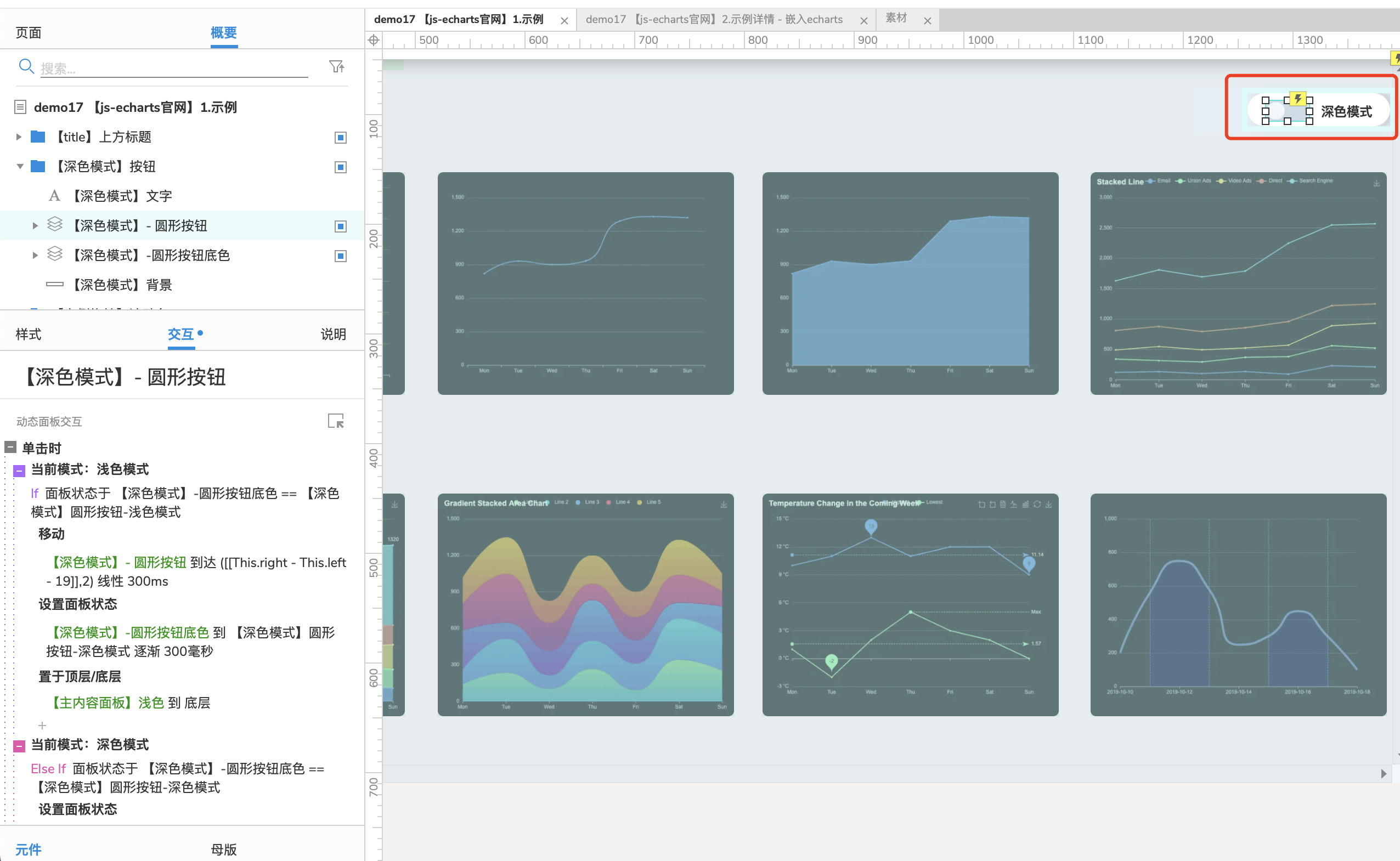Click download icon on Temperature Change chart
This screenshot has height=861, width=1400.
(x=1048, y=504)
